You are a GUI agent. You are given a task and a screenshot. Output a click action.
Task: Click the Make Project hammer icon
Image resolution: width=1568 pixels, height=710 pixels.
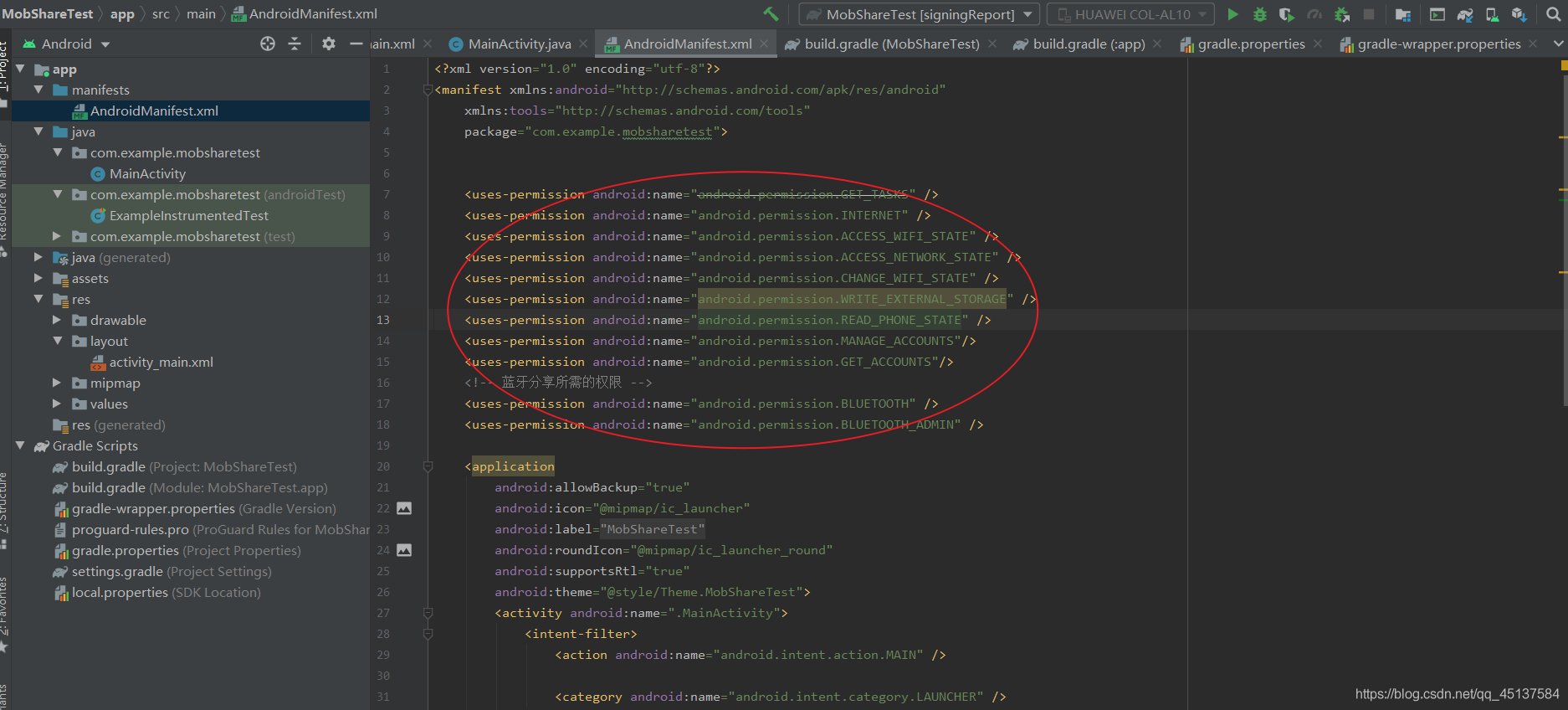[x=771, y=14]
